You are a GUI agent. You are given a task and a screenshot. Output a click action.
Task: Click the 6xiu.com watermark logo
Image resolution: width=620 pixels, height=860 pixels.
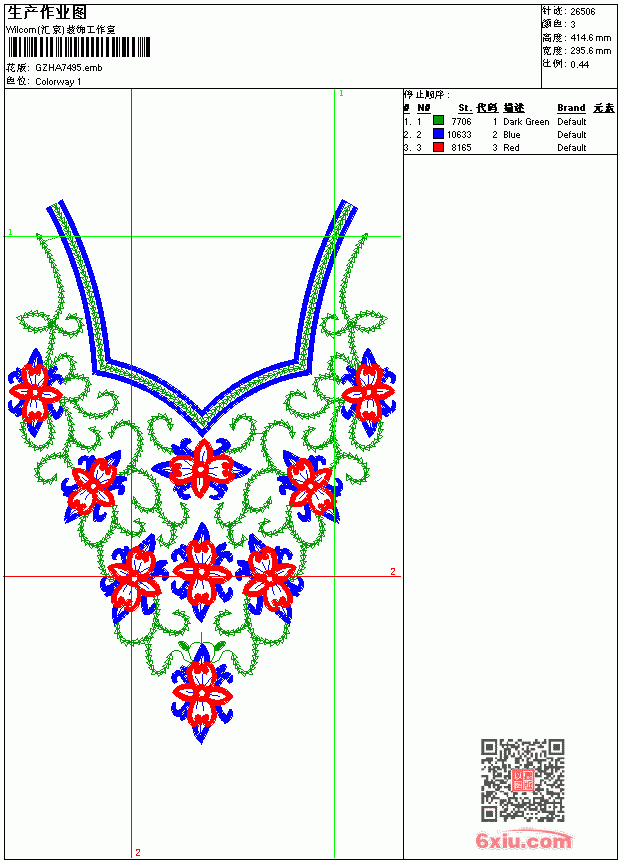(524, 840)
